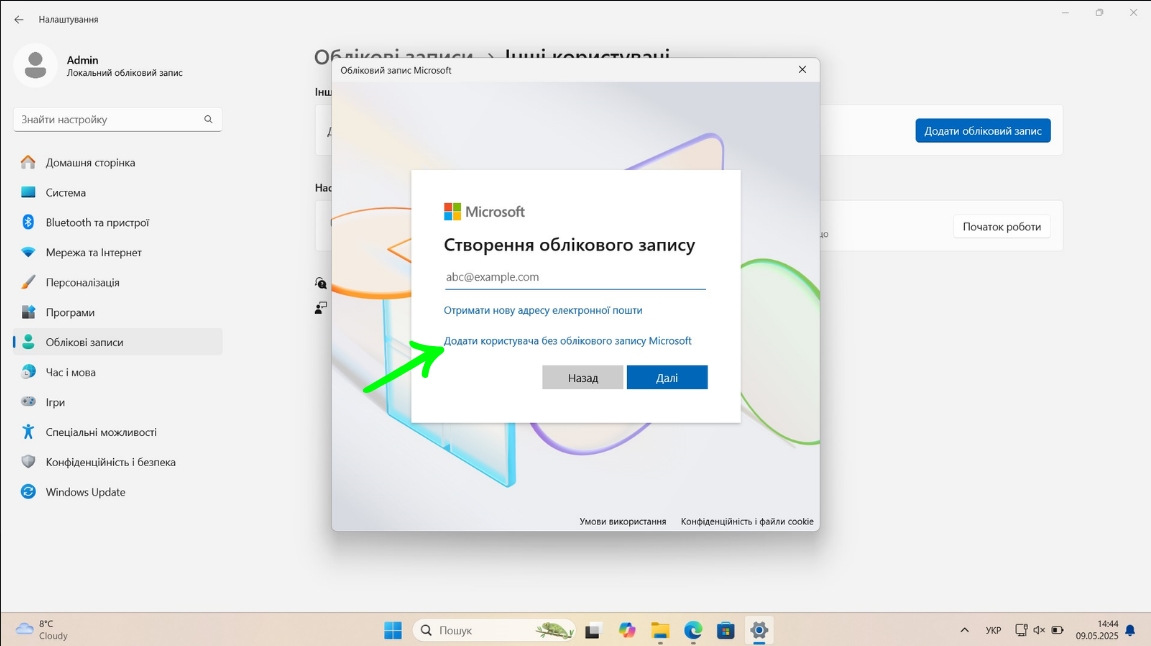
Task: Click the search magnifier in settings search
Action: 208,119
